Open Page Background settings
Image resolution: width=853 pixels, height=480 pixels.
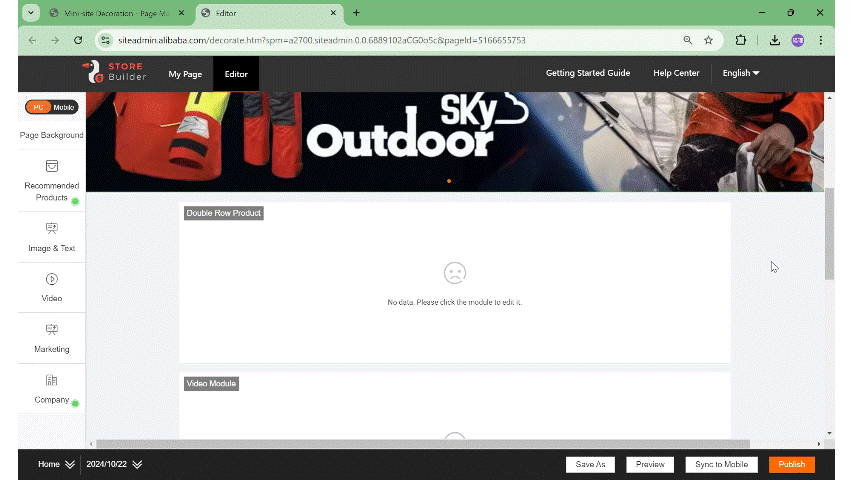click(x=52, y=135)
